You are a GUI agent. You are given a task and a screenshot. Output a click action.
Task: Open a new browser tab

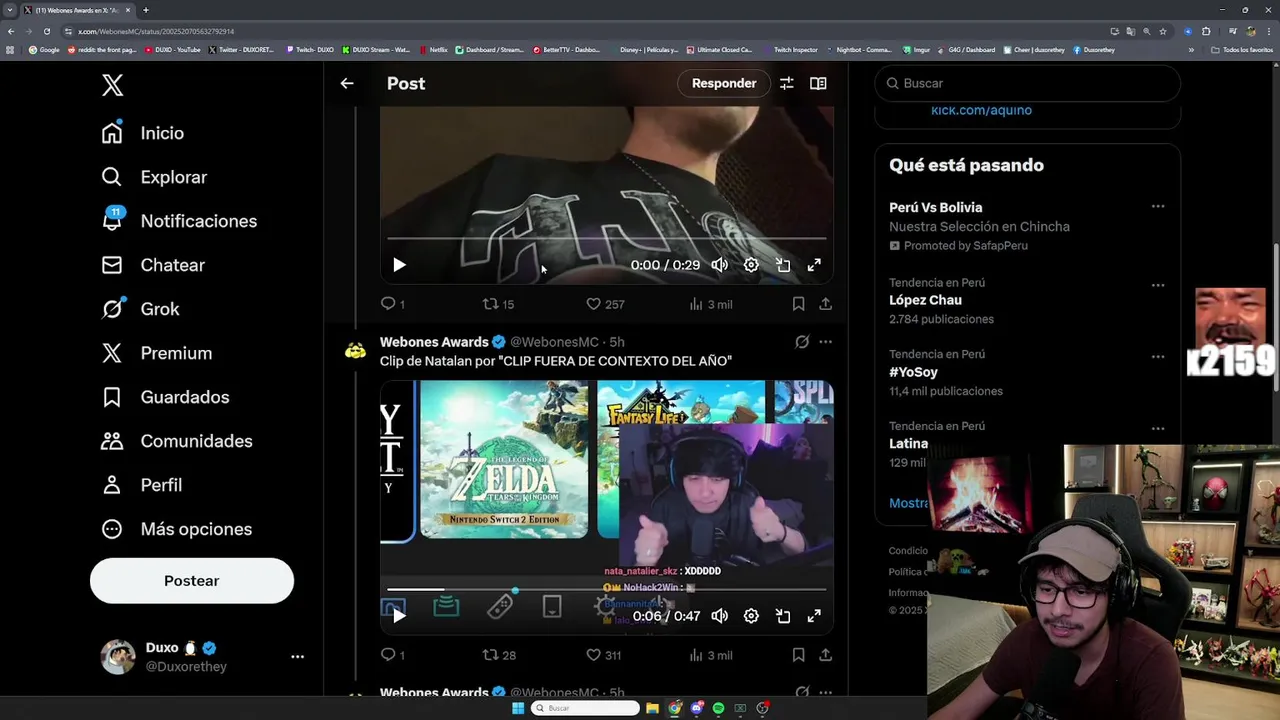coord(146,10)
